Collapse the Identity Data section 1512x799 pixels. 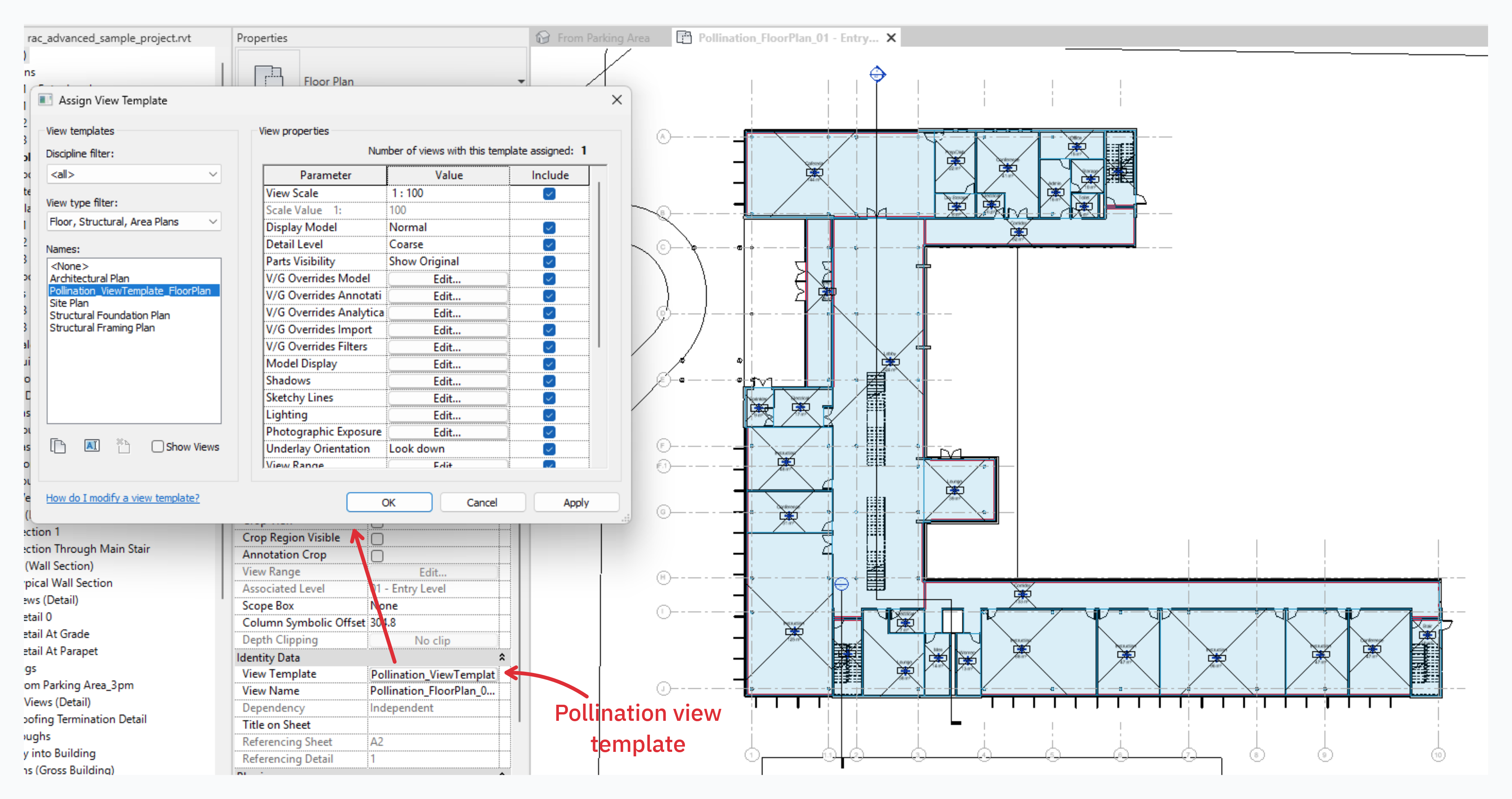click(x=502, y=657)
